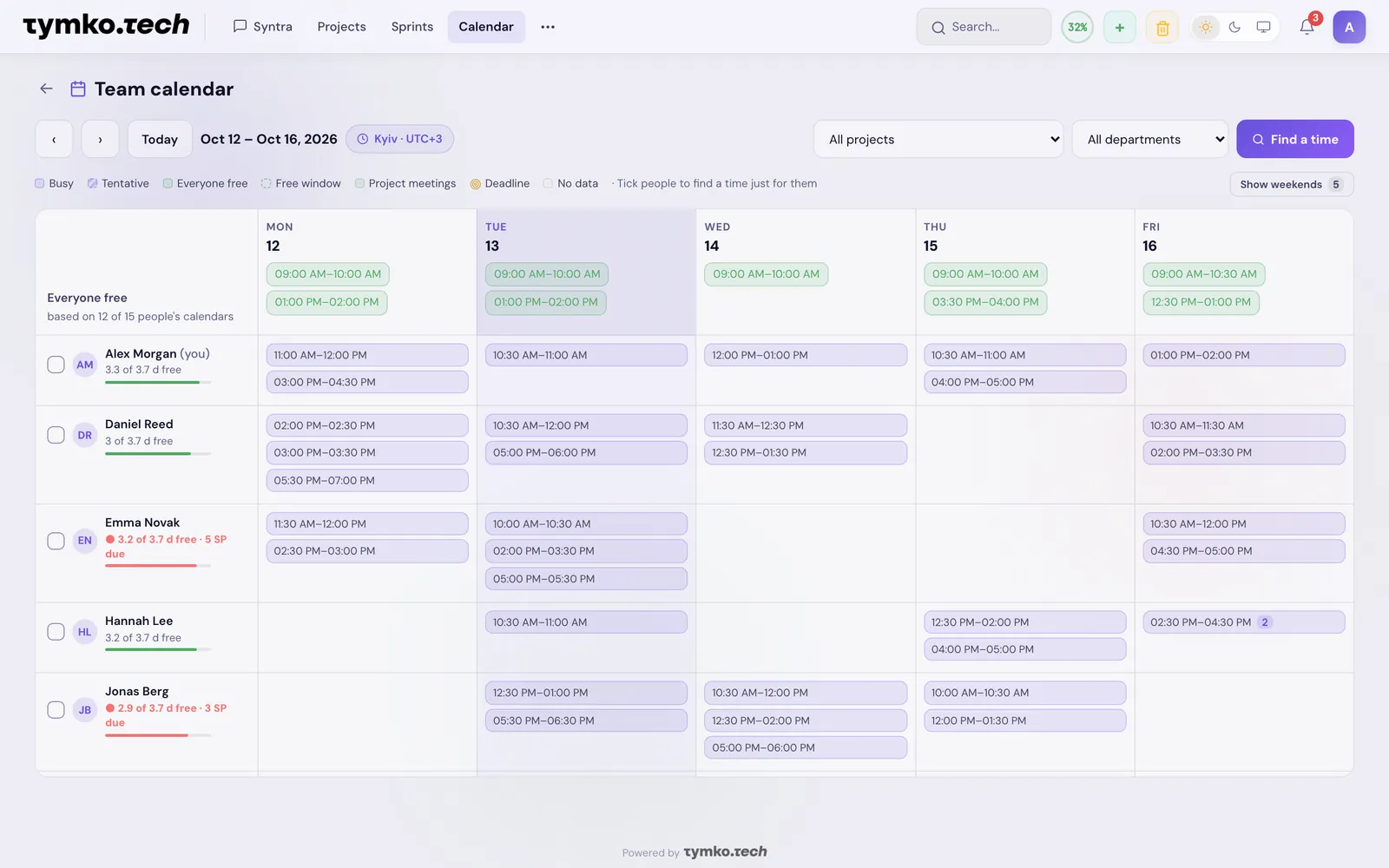
Task: Click the Today button
Action: (x=160, y=139)
